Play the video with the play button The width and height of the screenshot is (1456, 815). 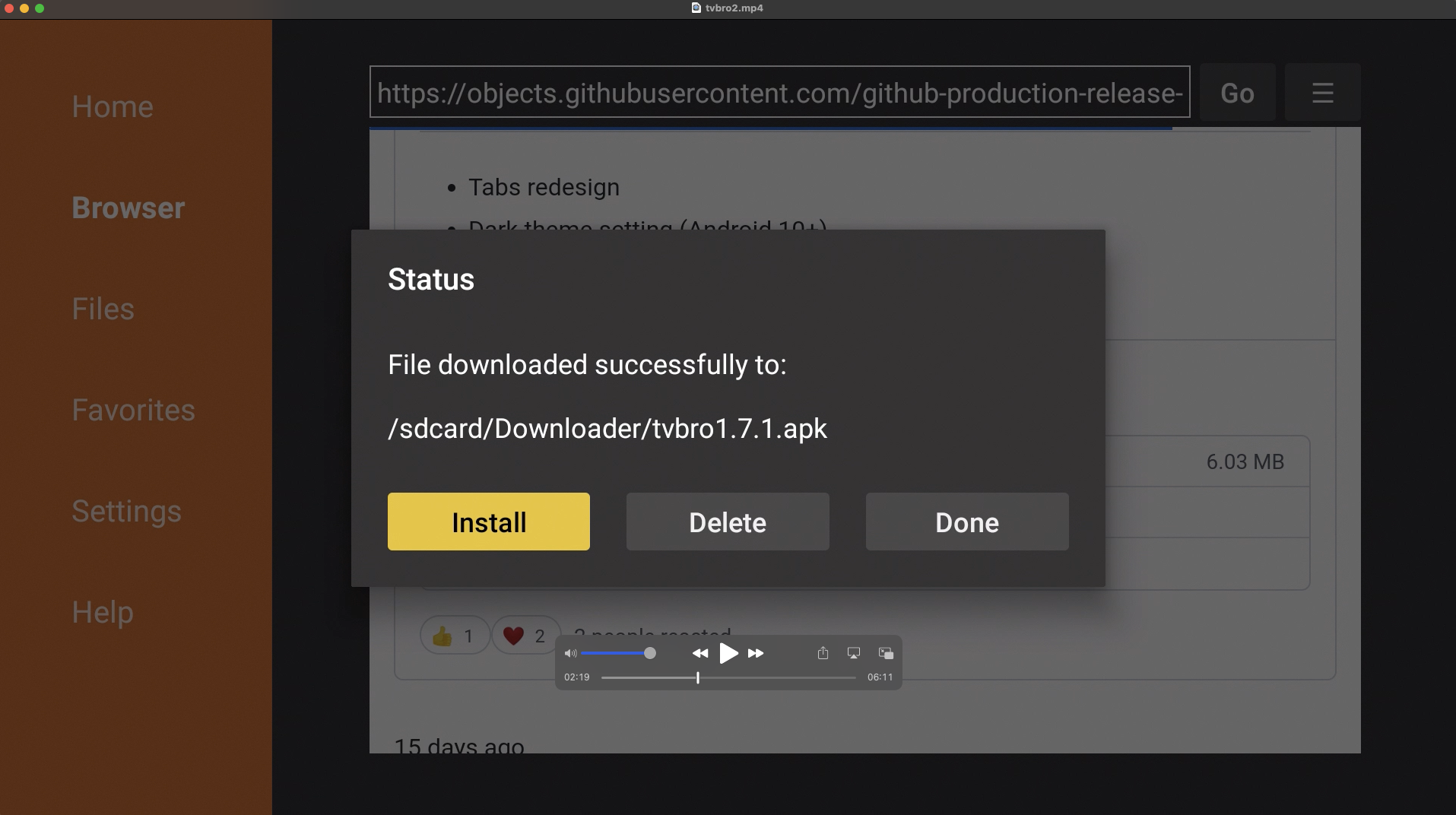728,653
